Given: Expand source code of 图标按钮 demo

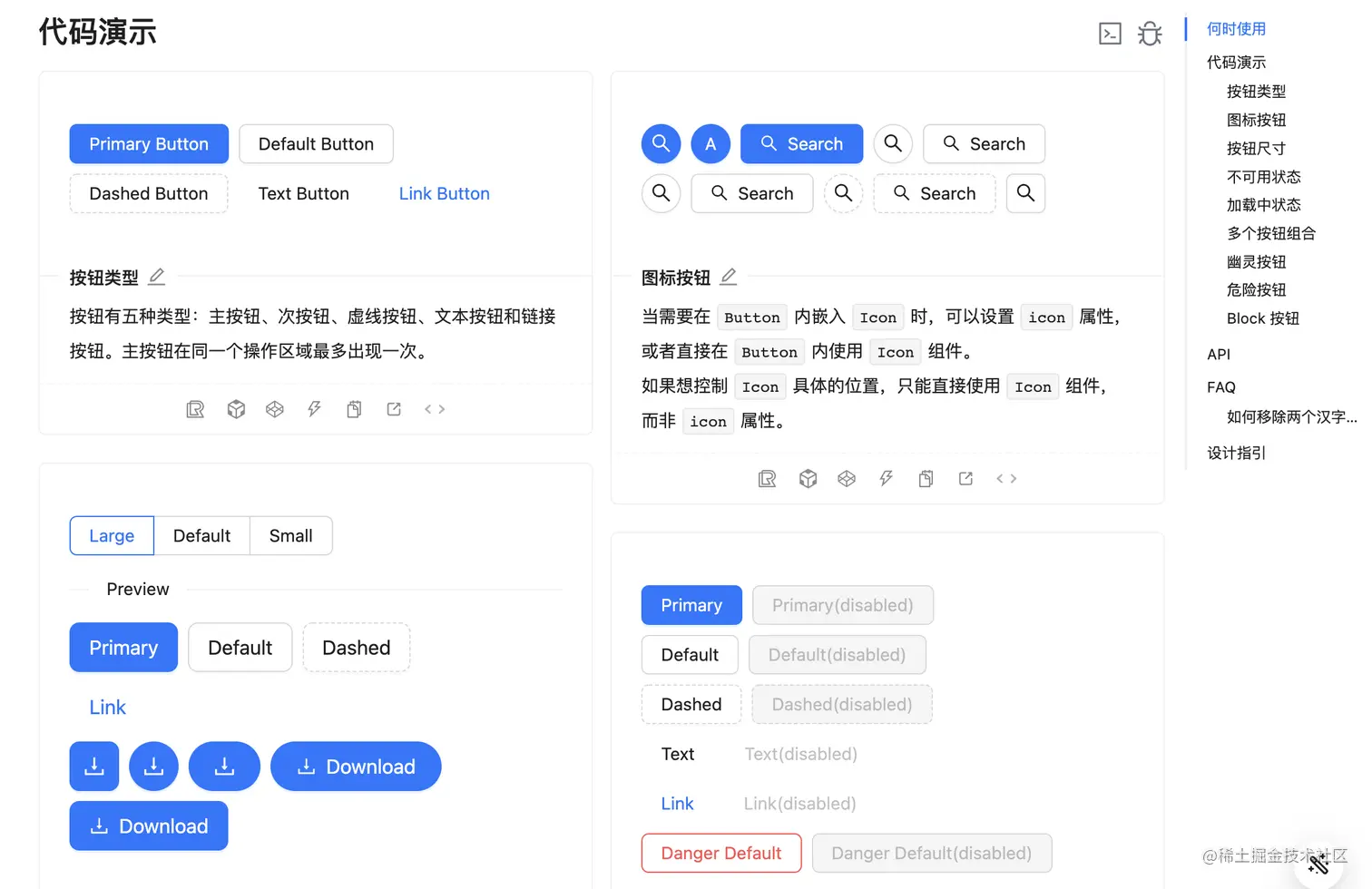Looking at the screenshot, I should click(x=1006, y=478).
